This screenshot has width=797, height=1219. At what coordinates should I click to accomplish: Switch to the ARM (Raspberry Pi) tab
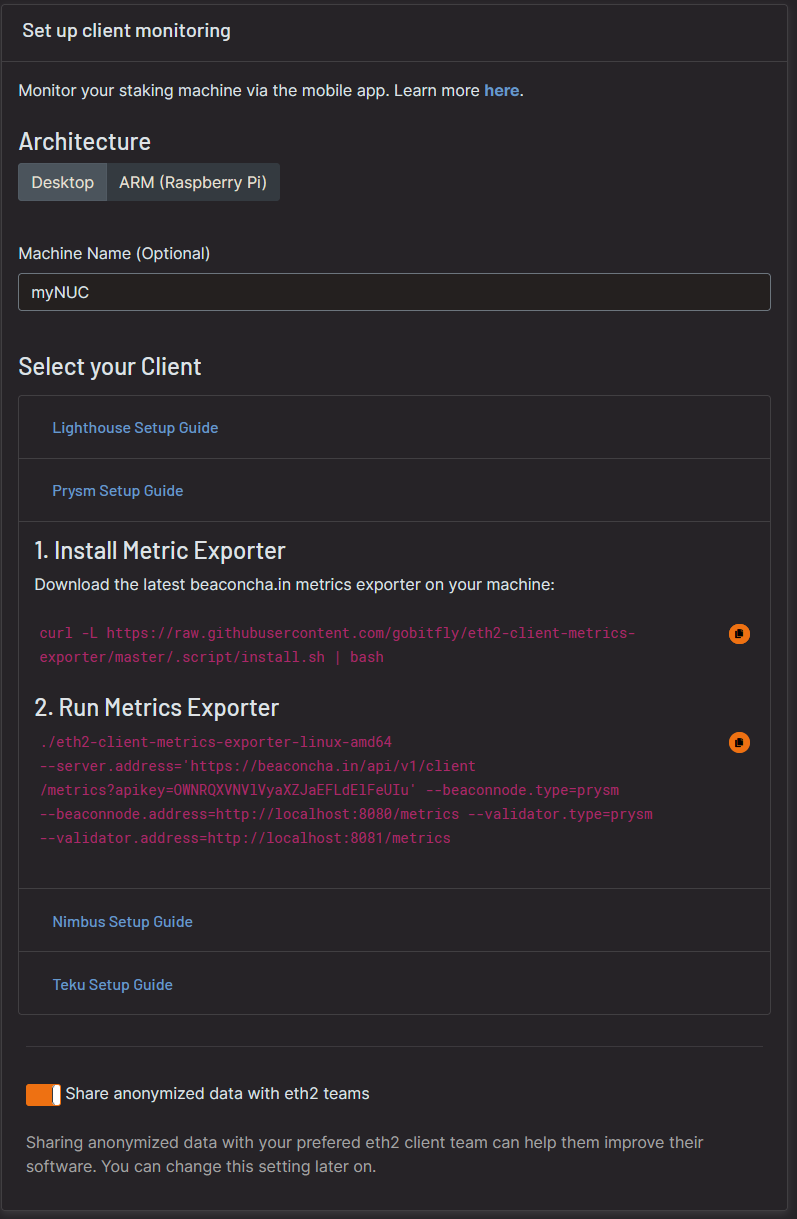[192, 182]
